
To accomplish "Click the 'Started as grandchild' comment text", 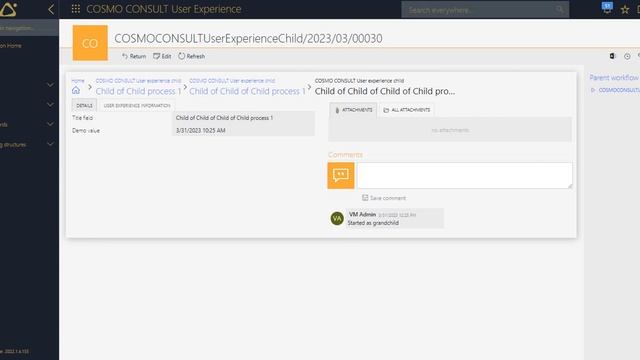I will [373, 223].
